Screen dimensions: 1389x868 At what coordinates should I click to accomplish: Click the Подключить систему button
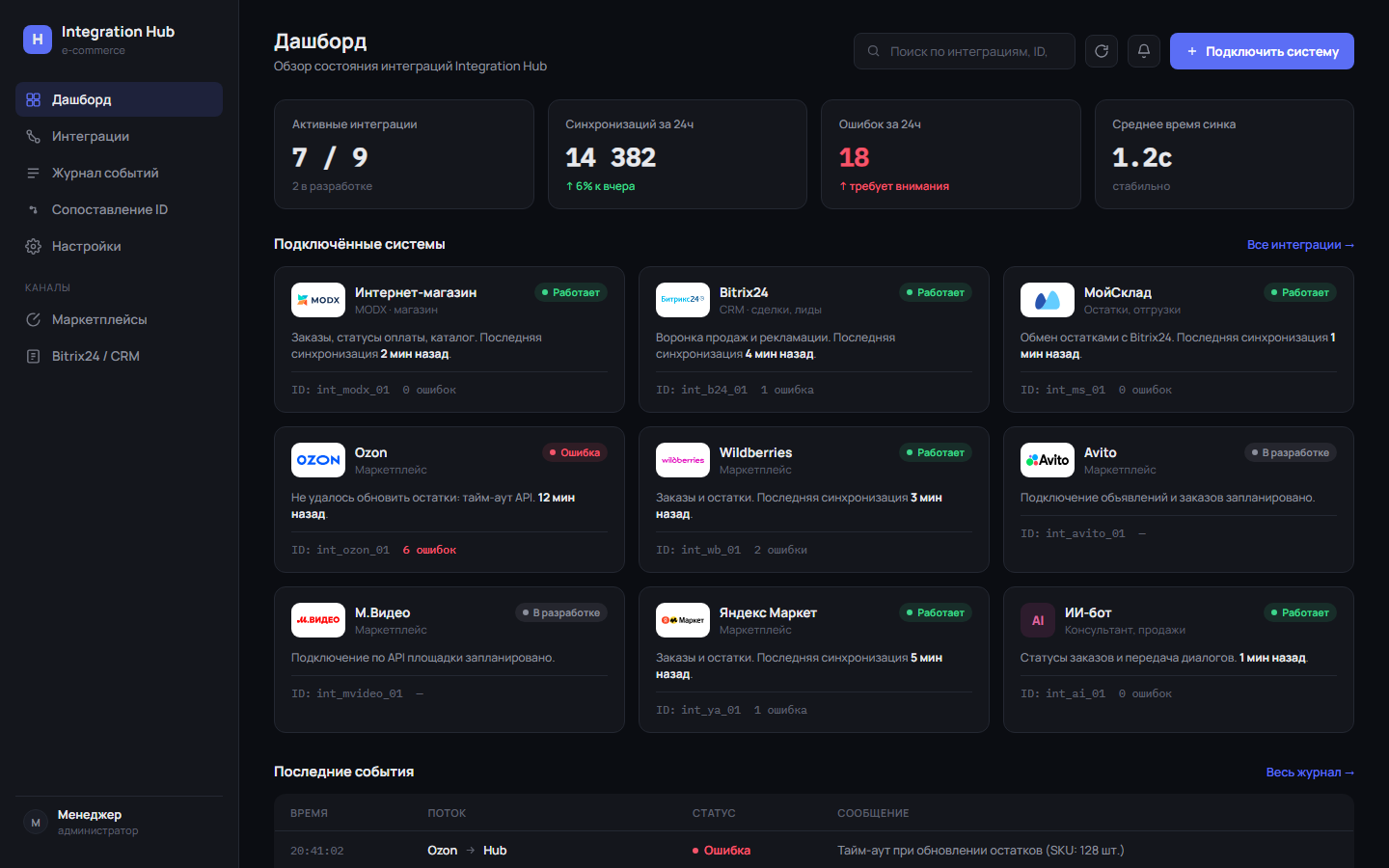[1262, 51]
